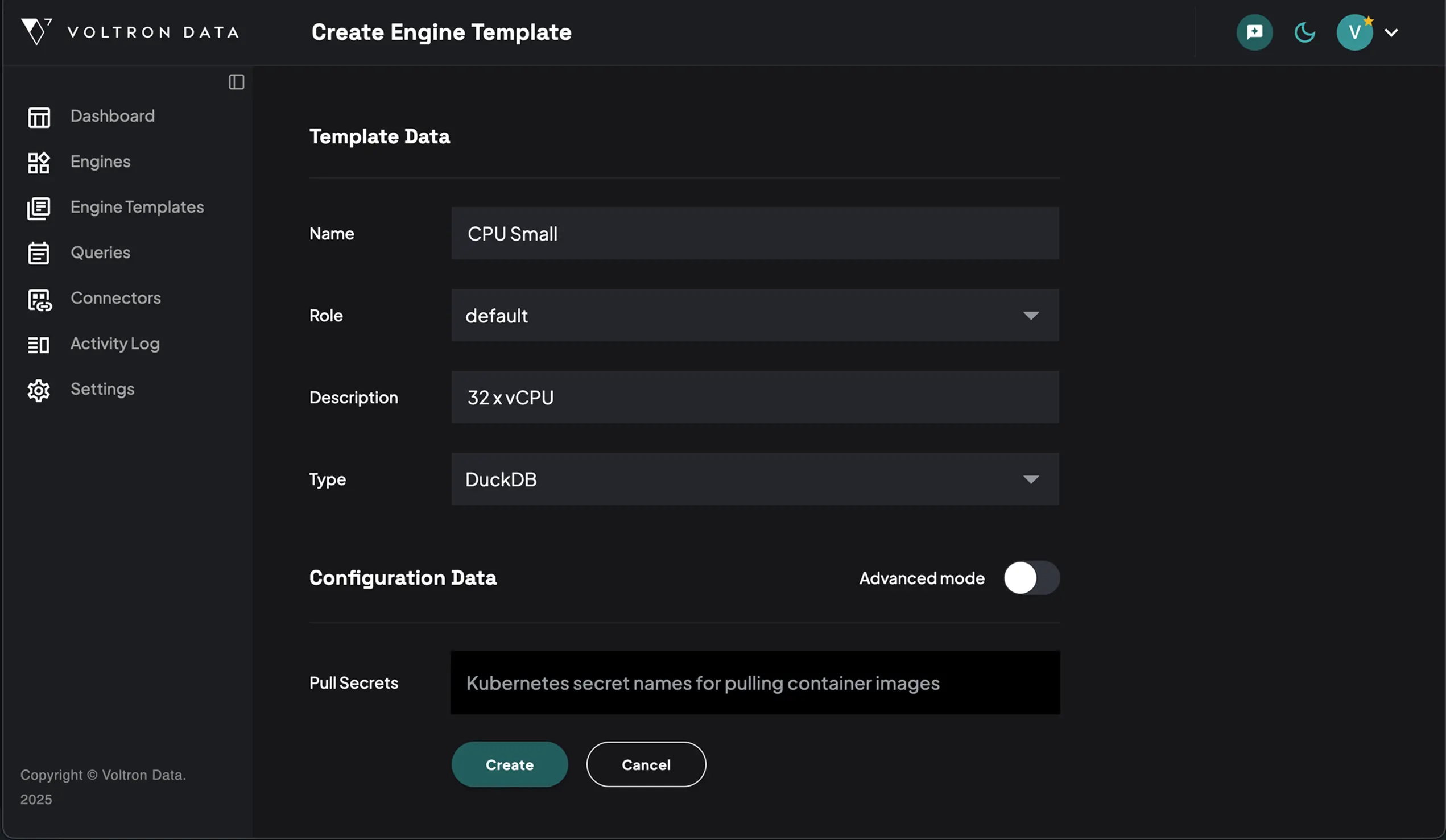Viewport: 1446px width, 840px height.
Task: Open the feedback chat icon in the header
Action: coord(1254,32)
